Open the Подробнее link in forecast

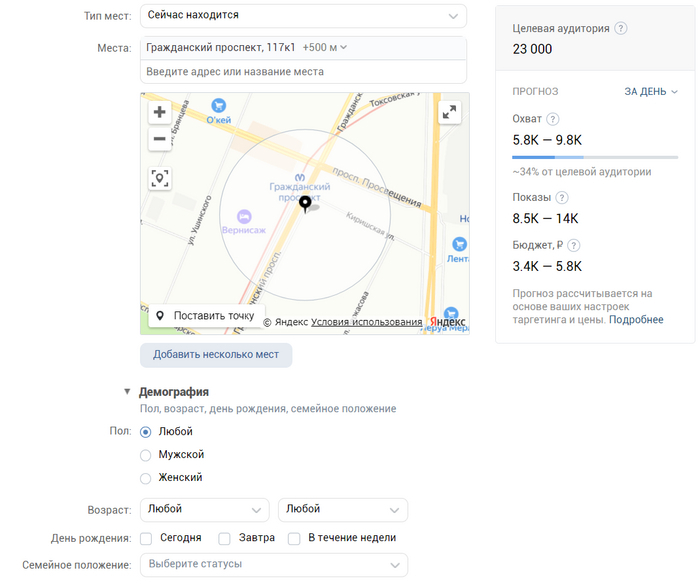point(636,320)
